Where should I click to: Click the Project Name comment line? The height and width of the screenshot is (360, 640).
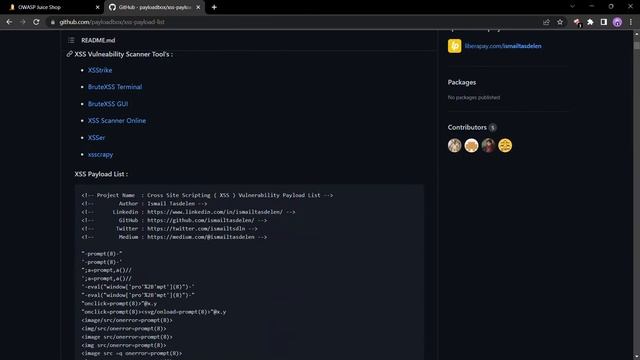tap(207, 195)
